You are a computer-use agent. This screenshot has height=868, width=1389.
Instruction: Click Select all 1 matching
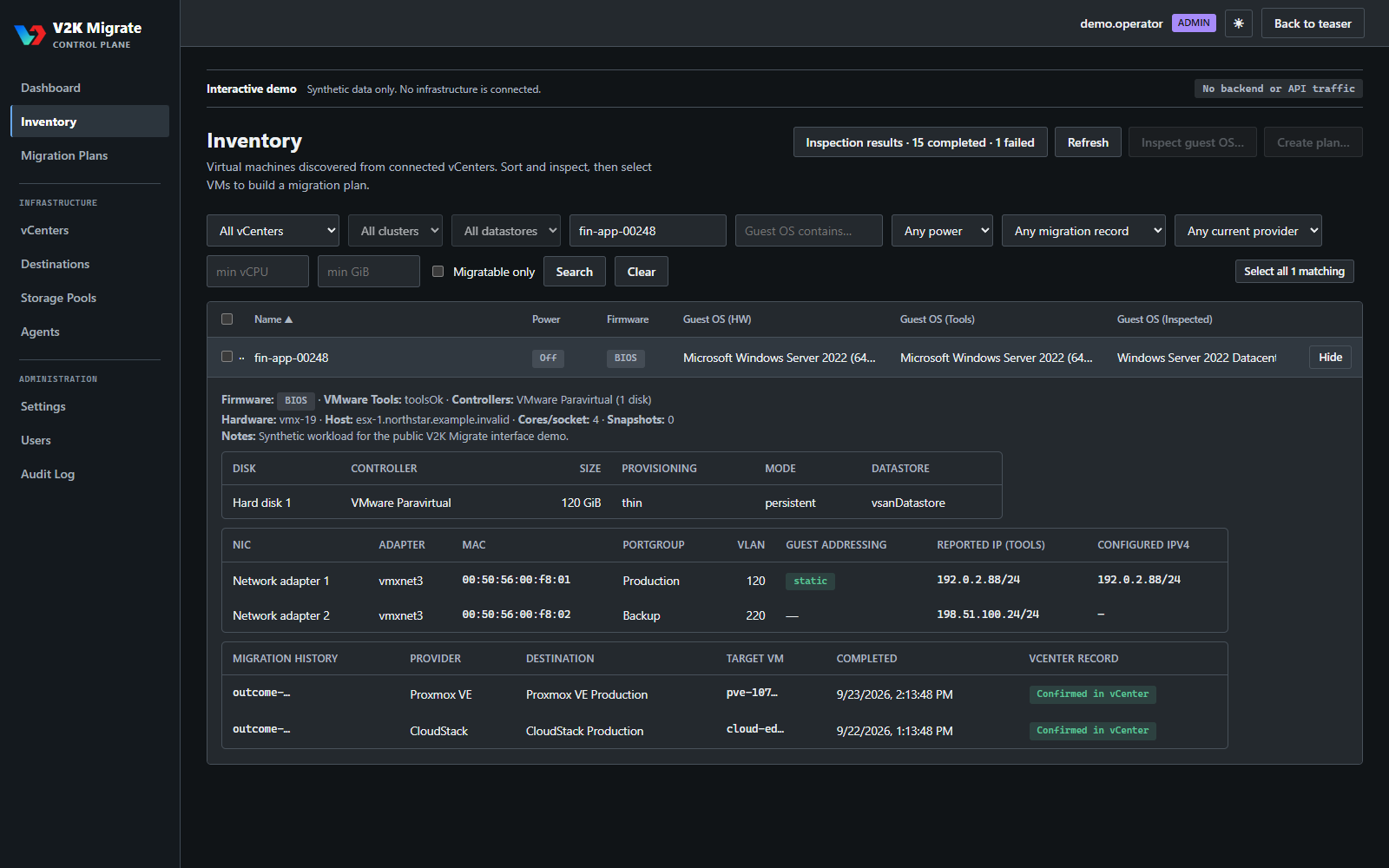pos(1294,271)
